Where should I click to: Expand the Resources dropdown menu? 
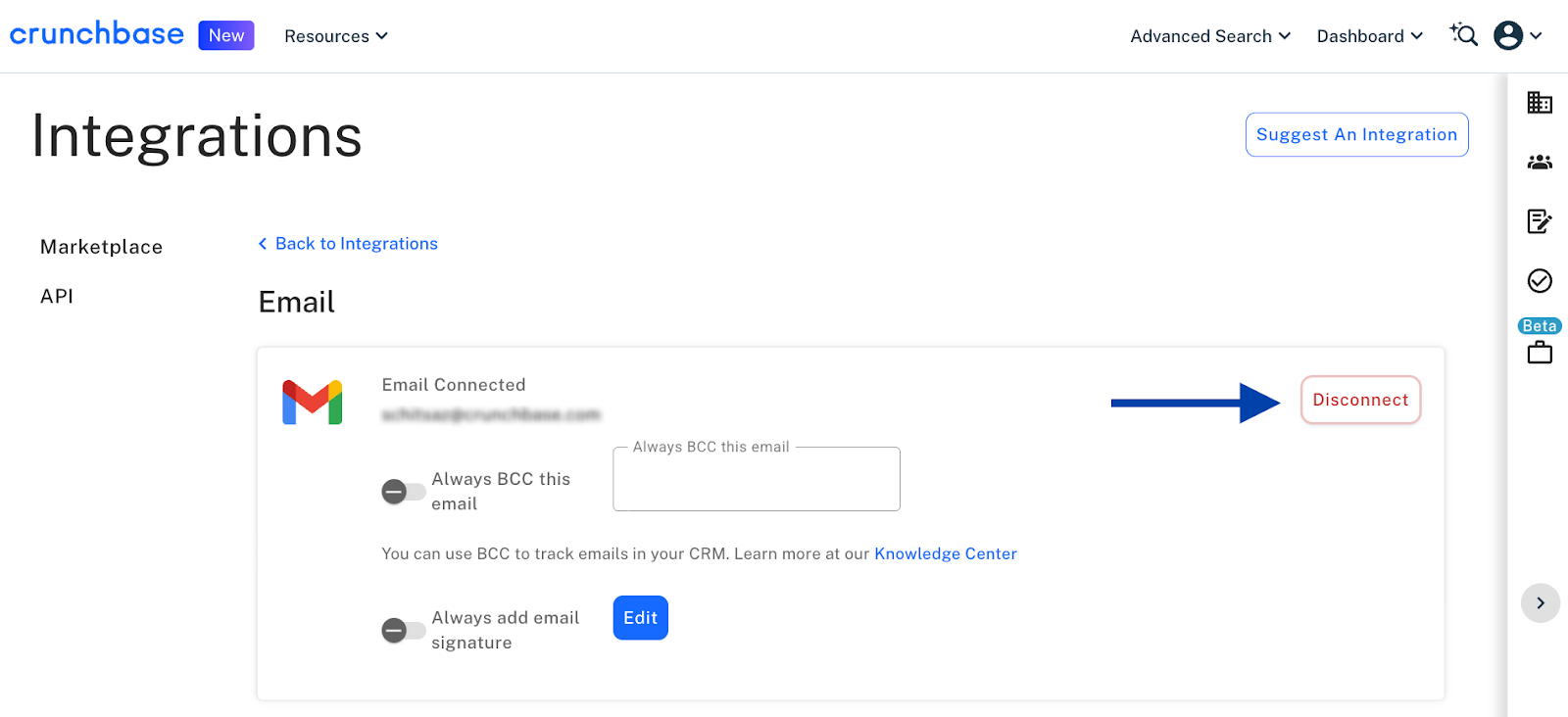pyautogui.click(x=336, y=36)
